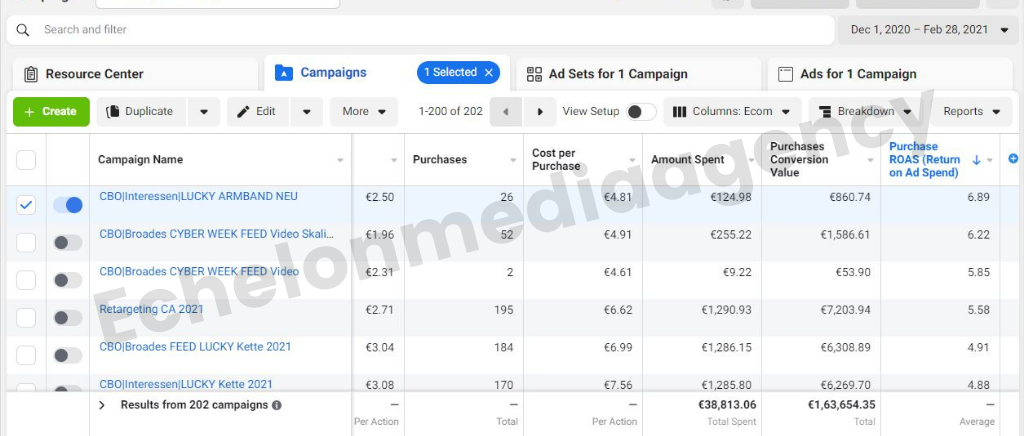Click the 6.22 ROAS value
The height and width of the screenshot is (436, 1024).
coord(978,235)
